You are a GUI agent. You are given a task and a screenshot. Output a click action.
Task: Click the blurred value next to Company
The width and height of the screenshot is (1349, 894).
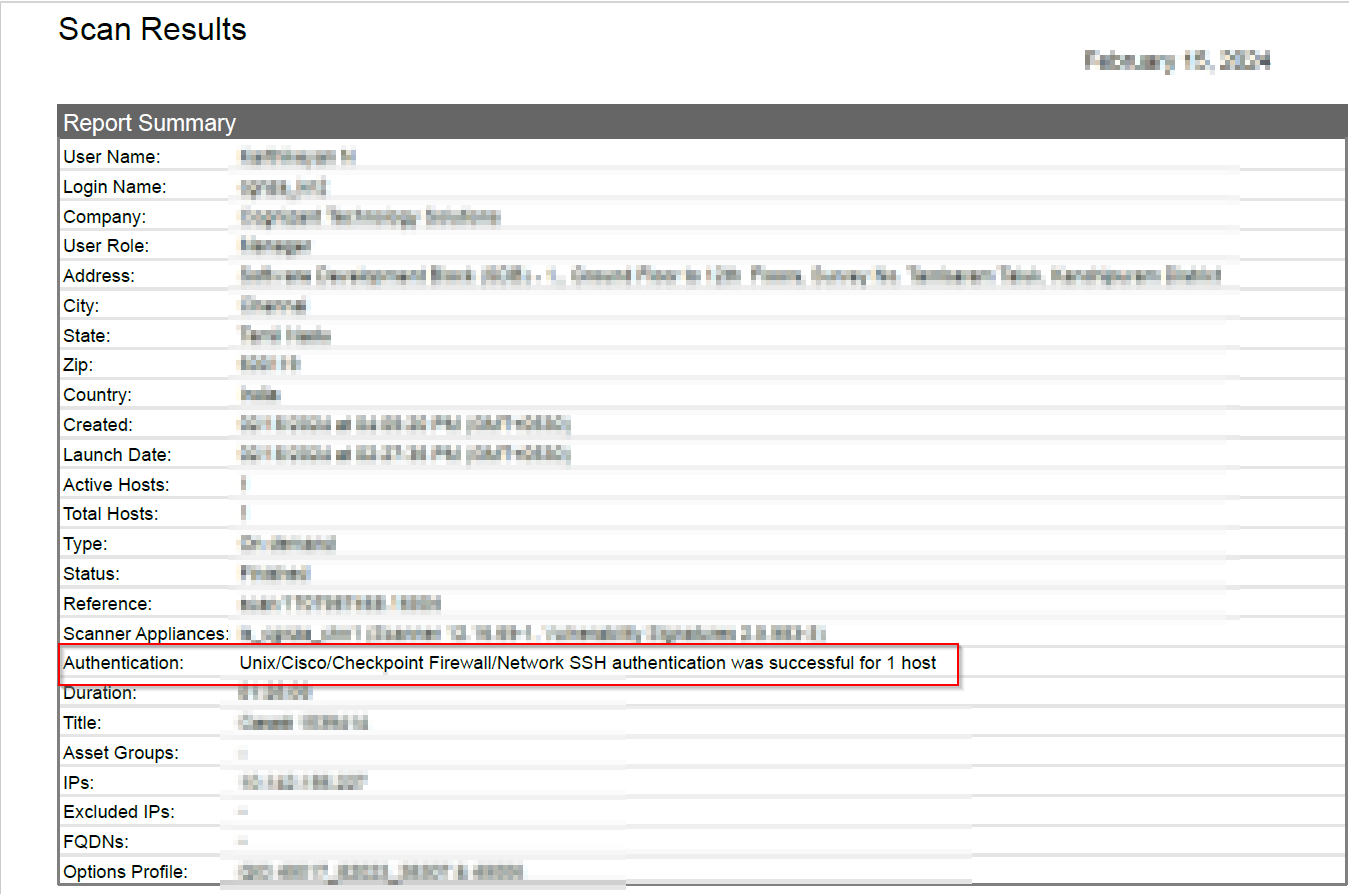[x=369, y=216]
